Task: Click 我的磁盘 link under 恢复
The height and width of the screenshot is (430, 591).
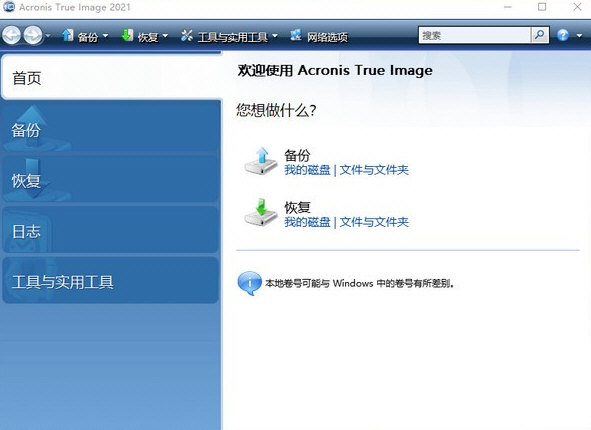Action: click(x=307, y=222)
